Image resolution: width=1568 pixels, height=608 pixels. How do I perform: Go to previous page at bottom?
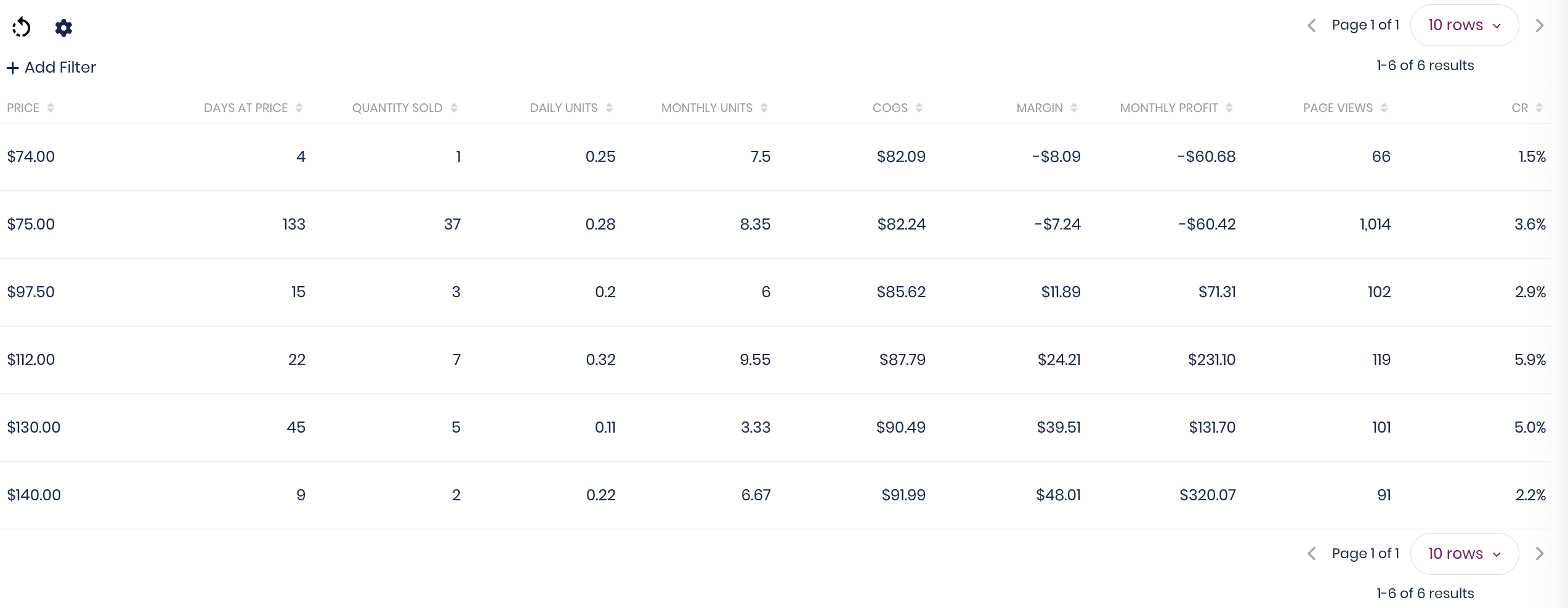click(x=1312, y=554)
